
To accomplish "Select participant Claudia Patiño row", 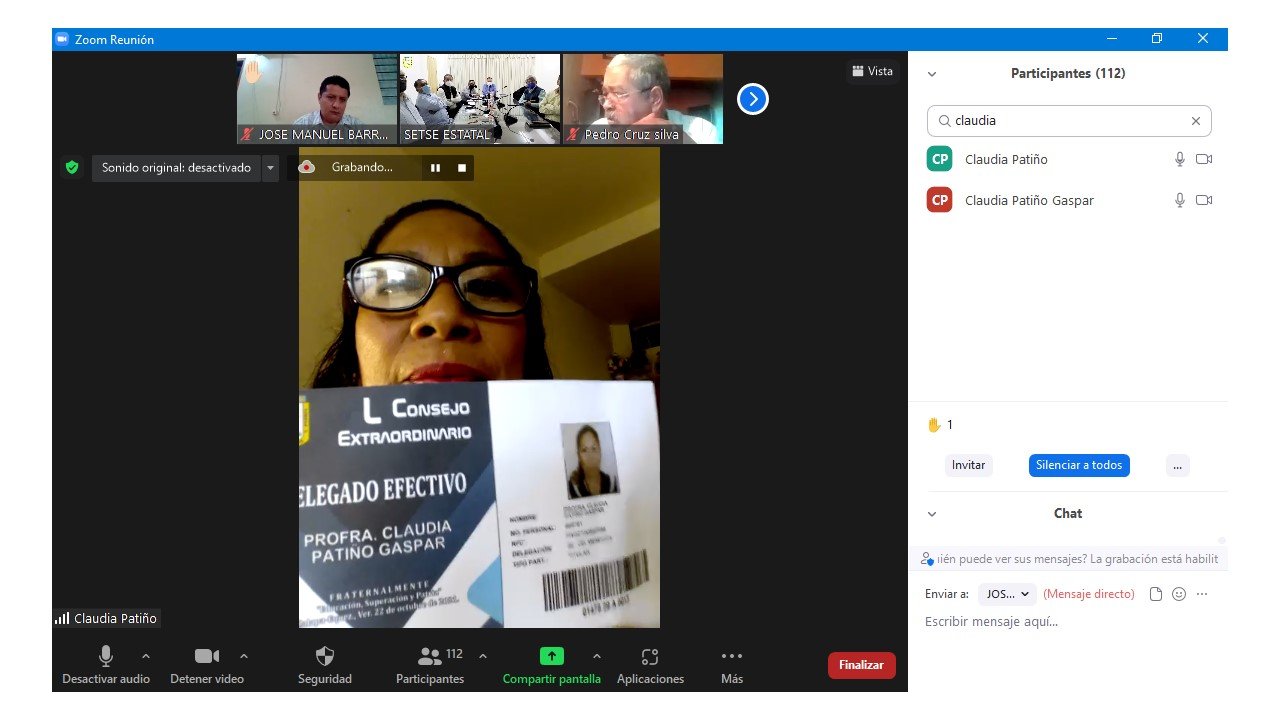I will coord(1068,159).
